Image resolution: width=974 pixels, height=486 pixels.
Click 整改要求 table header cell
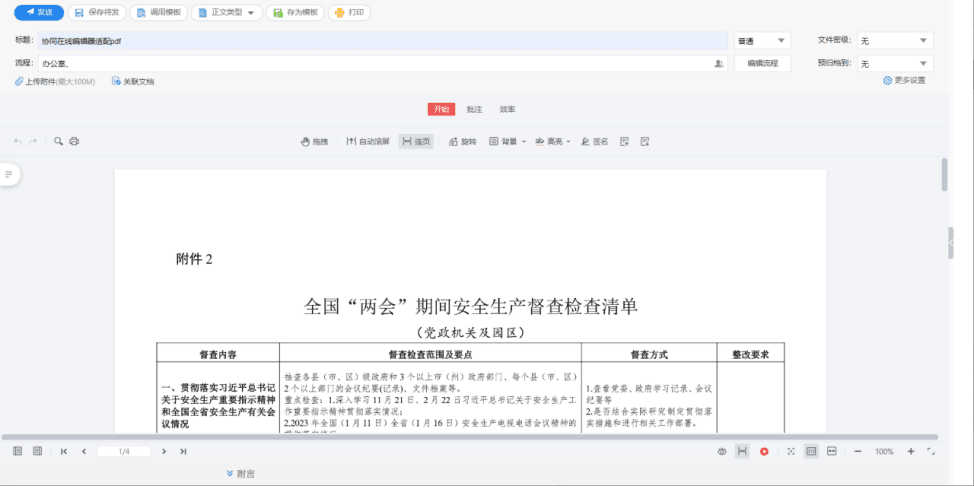coord(751,354)
